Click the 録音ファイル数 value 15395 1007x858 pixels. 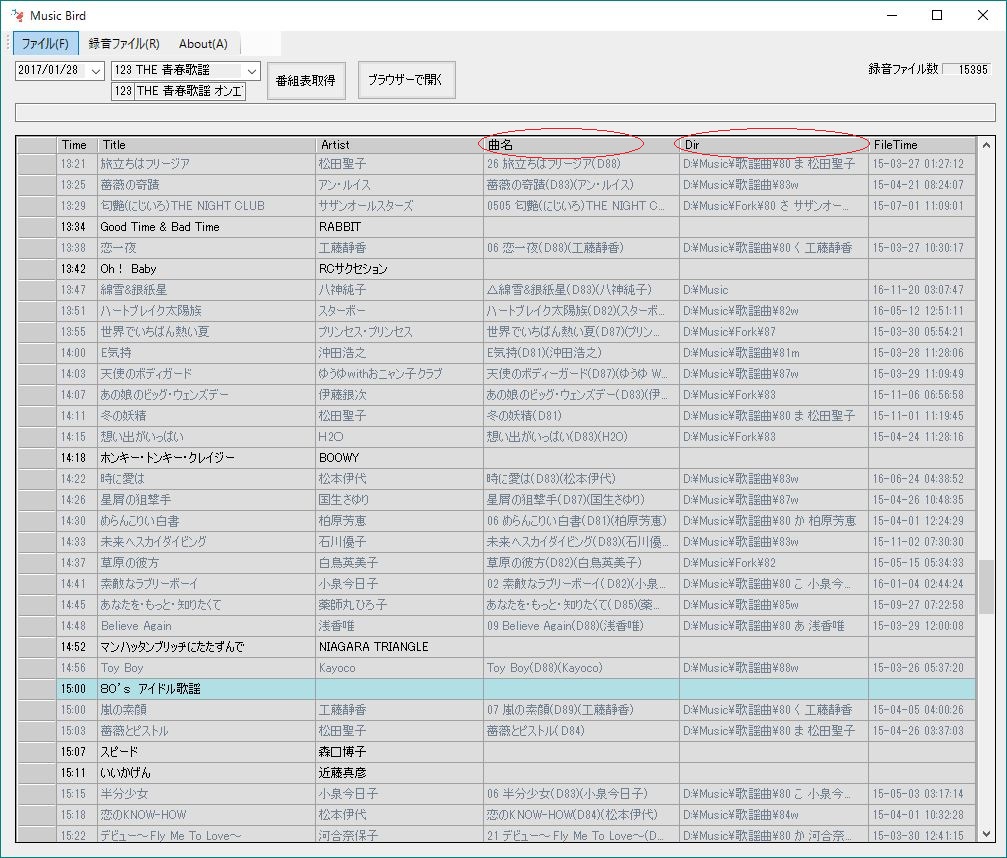(967, 69)
